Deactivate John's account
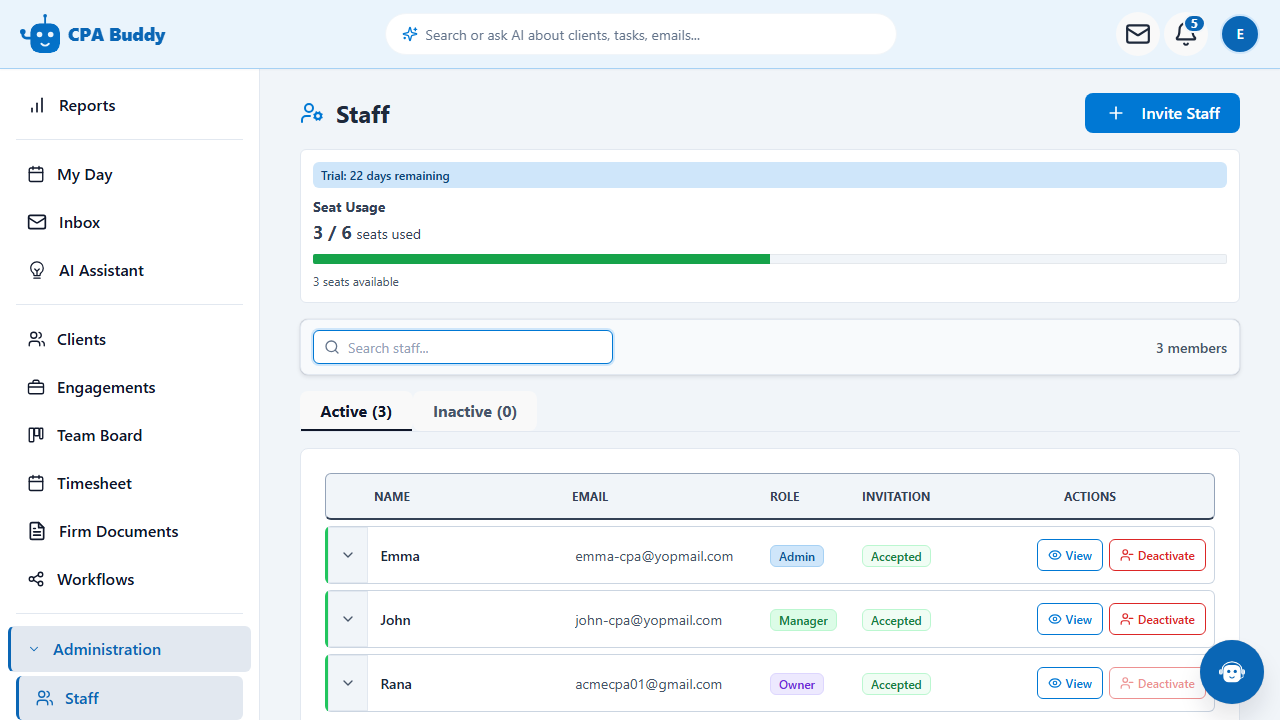The image size is (1280, 720). [x=1157, y=619]
